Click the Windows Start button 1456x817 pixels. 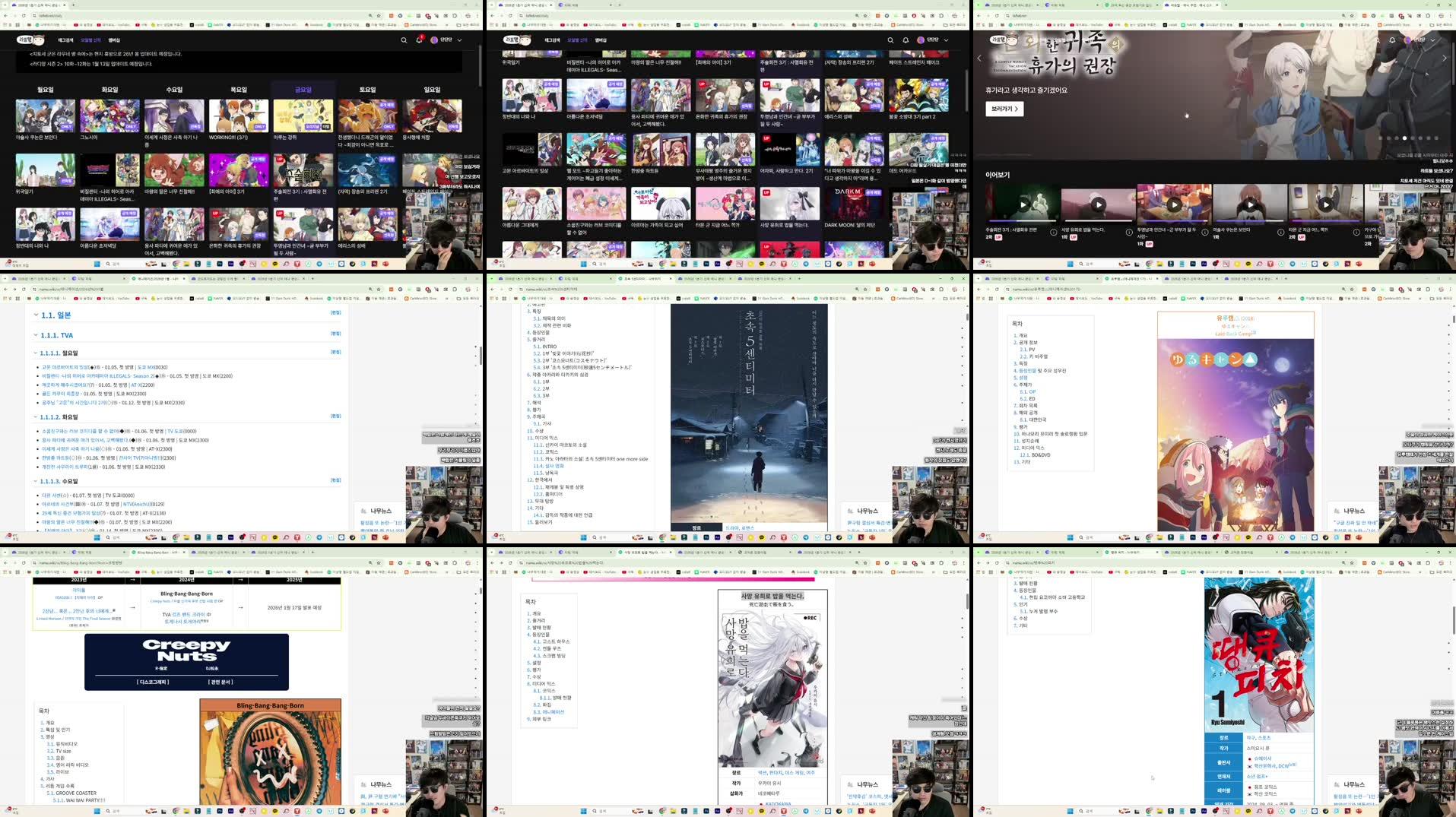coord(97,811)
